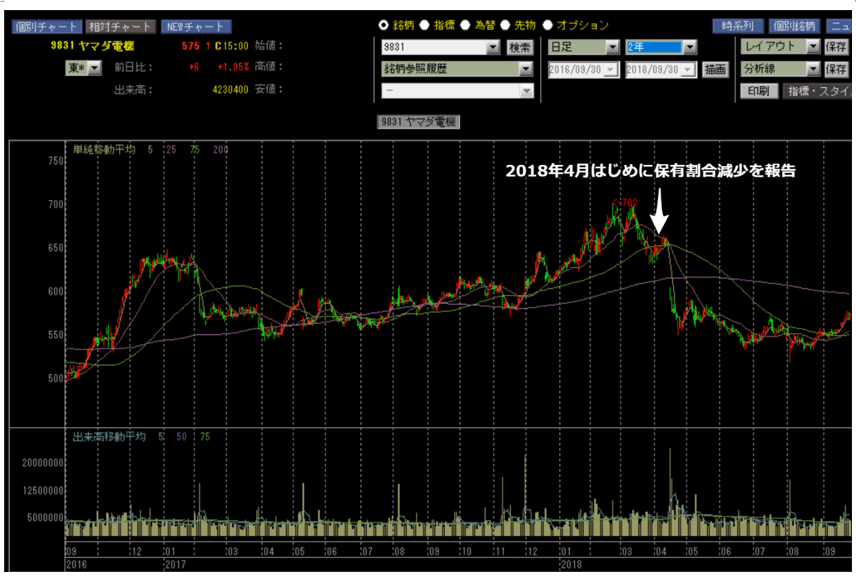This screenshot has height=579, width=856.
Task: Select the 銘柄 radio button
Action: pyautogui.click(x=384, y=25)
